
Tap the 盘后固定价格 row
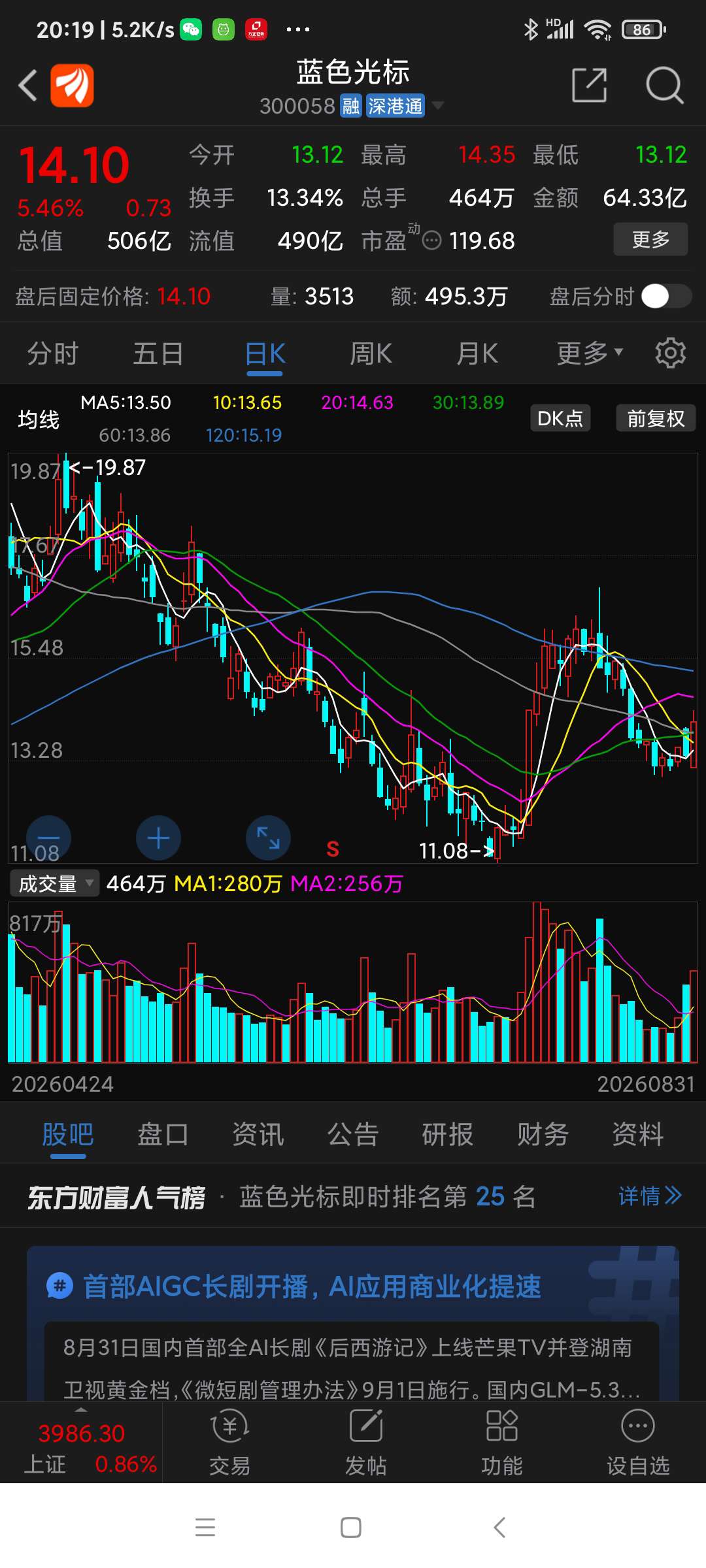pyautogui.click(x=353, y=296)
